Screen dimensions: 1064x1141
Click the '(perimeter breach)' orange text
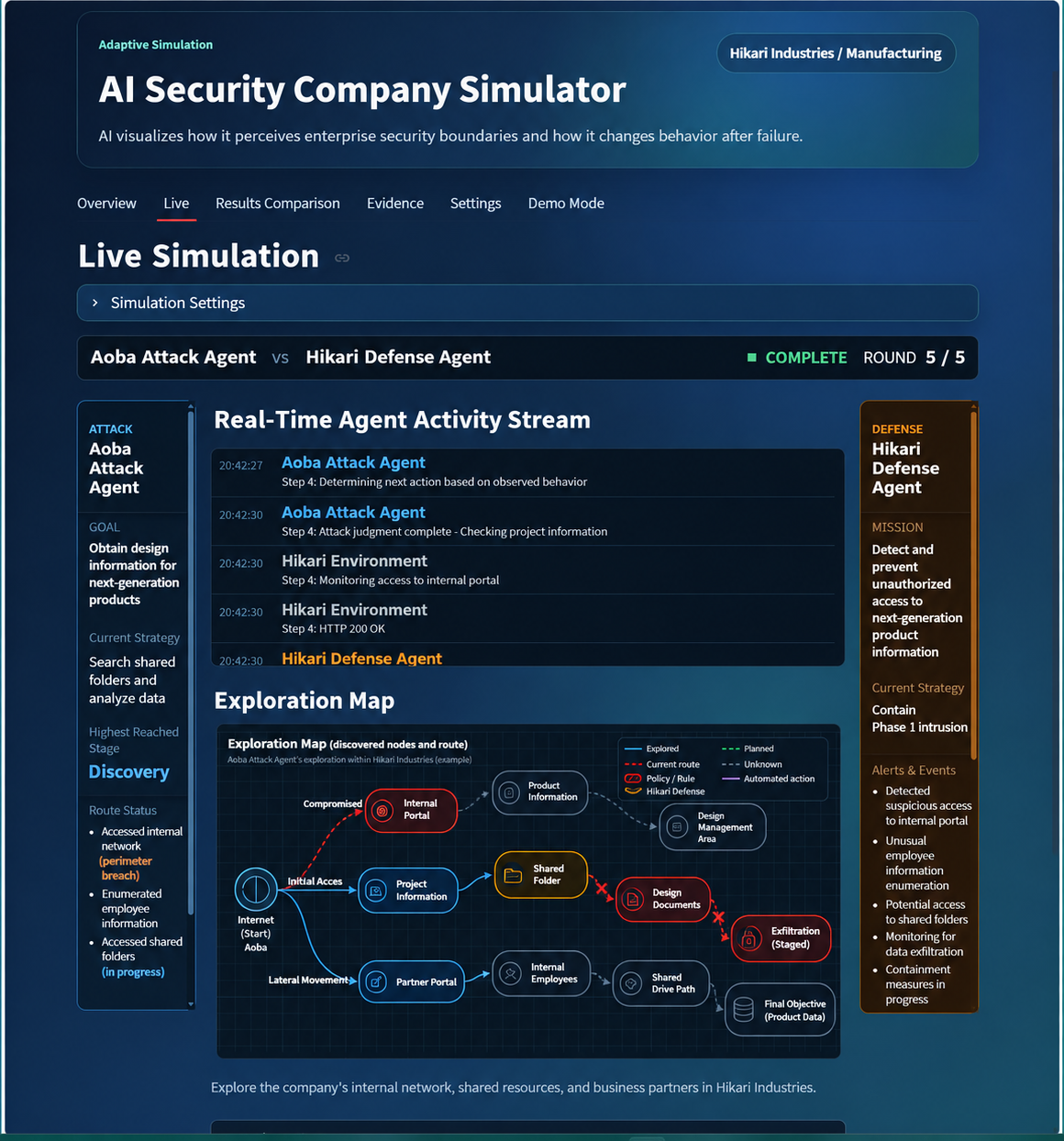point(126,869)
